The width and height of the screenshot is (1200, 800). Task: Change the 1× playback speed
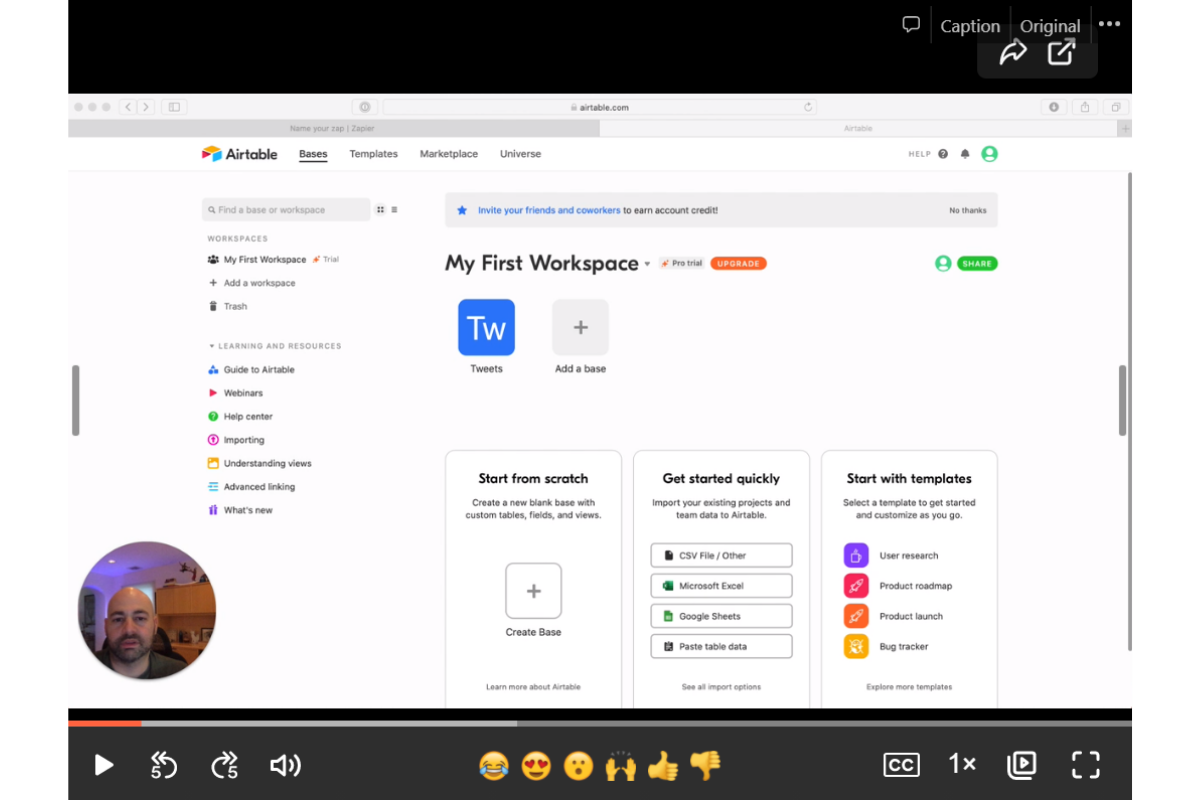962,764
